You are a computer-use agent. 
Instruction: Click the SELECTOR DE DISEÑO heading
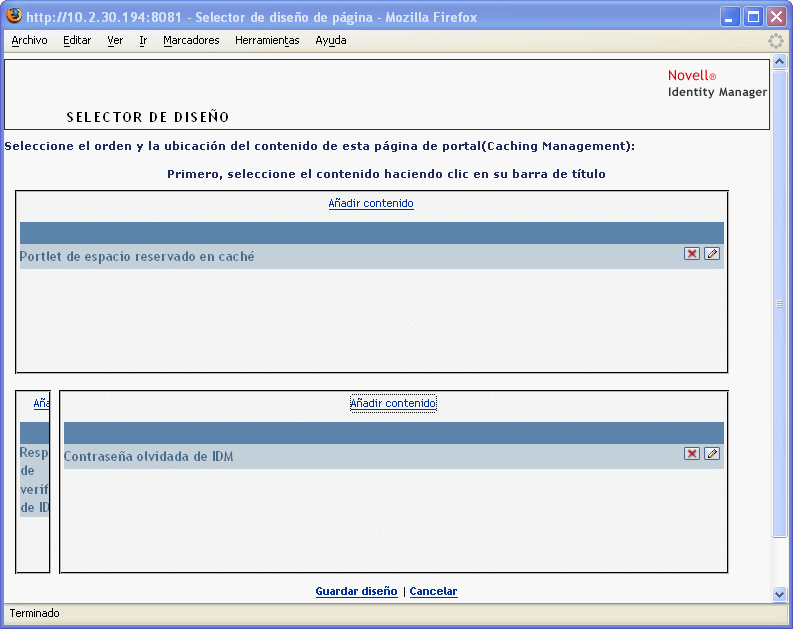click(x=148, y=117)
